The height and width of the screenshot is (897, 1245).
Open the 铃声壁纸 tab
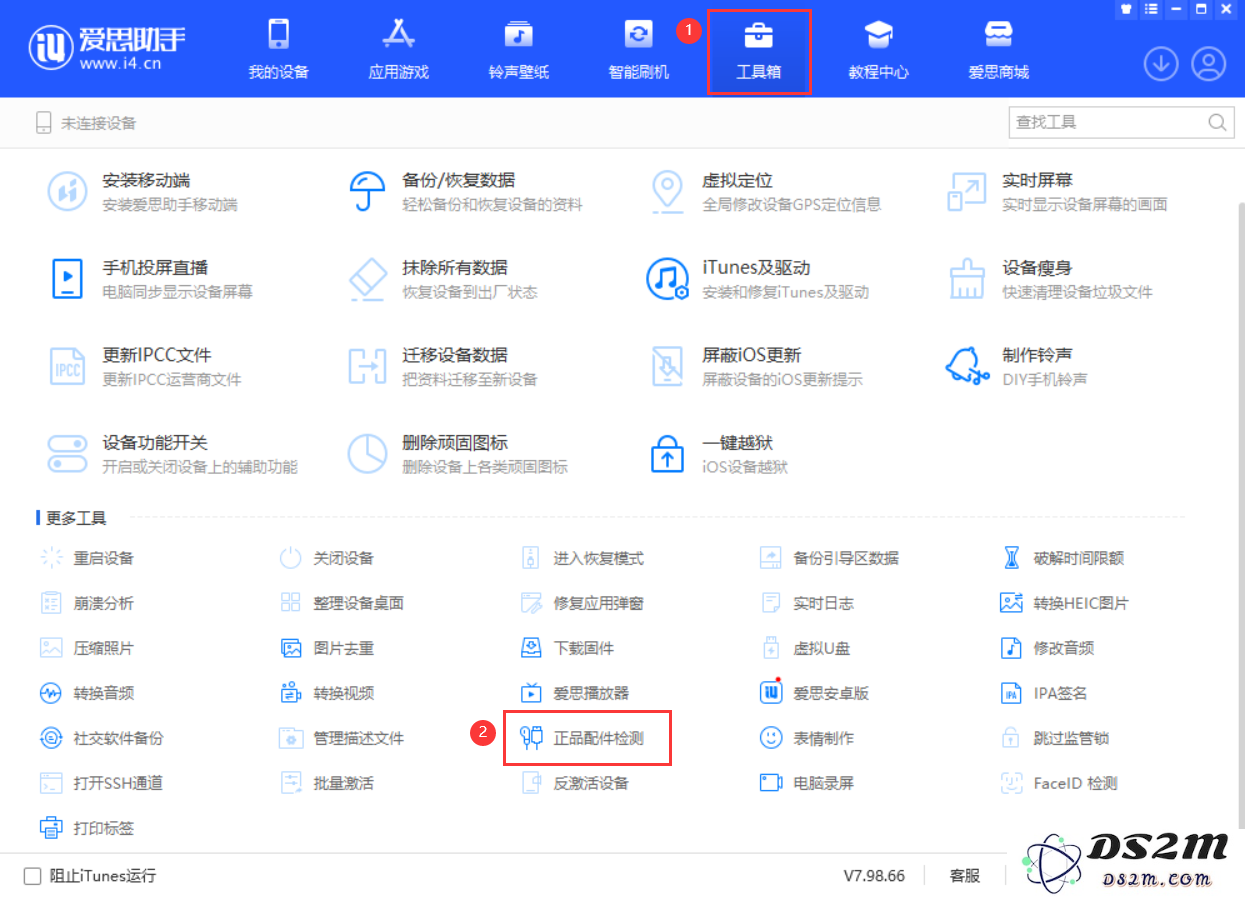pos(518,50)
